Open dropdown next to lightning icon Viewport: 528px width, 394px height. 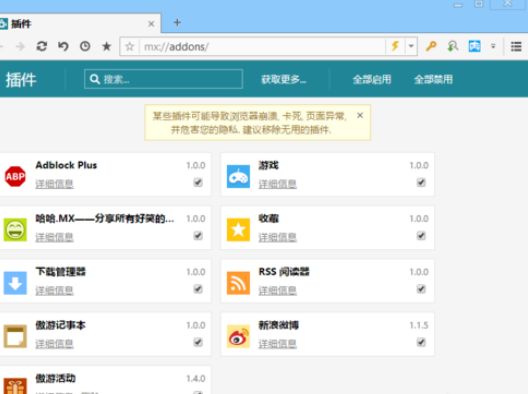click(x=411, y=46)
